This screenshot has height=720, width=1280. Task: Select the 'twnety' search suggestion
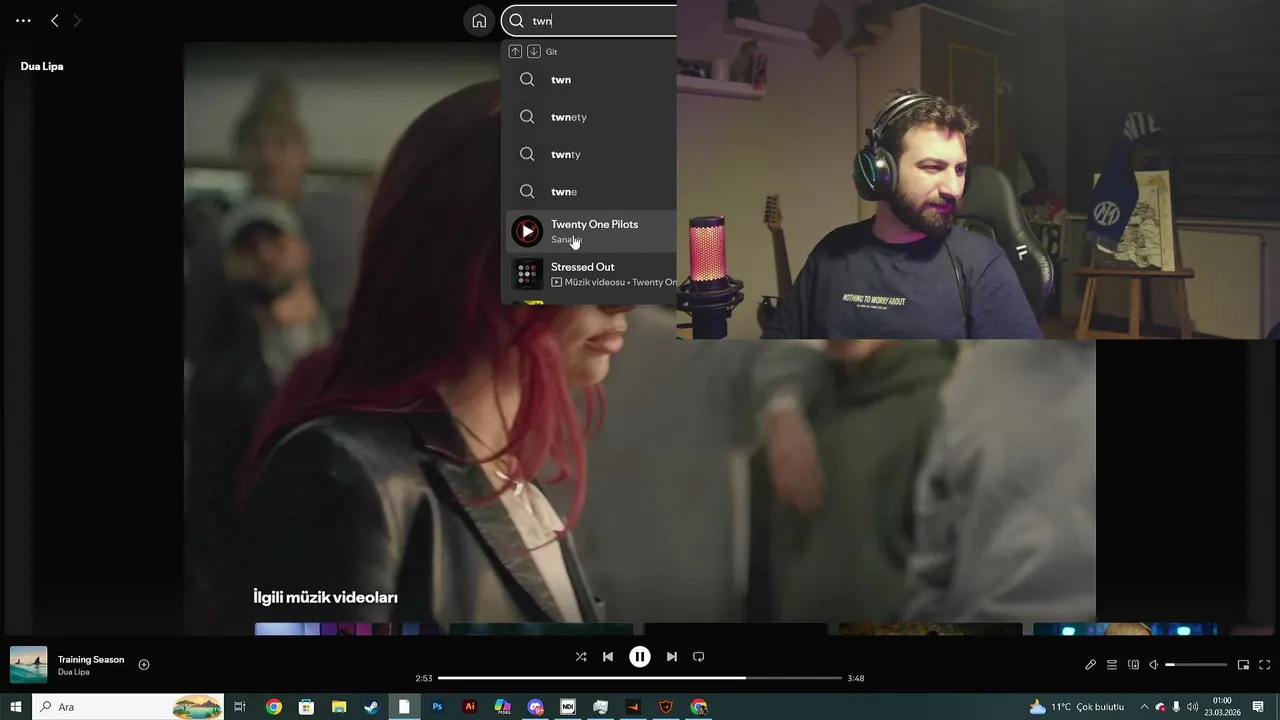(x=590, y=117)
